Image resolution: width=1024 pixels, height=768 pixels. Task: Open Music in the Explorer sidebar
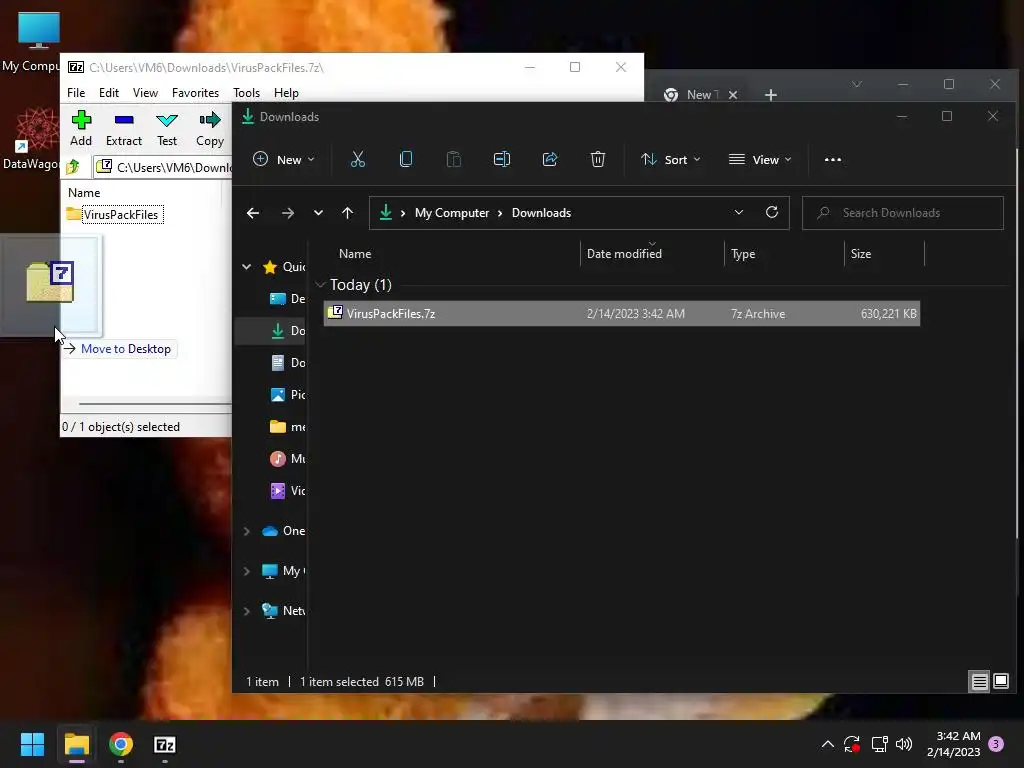[x=287, y=458]
